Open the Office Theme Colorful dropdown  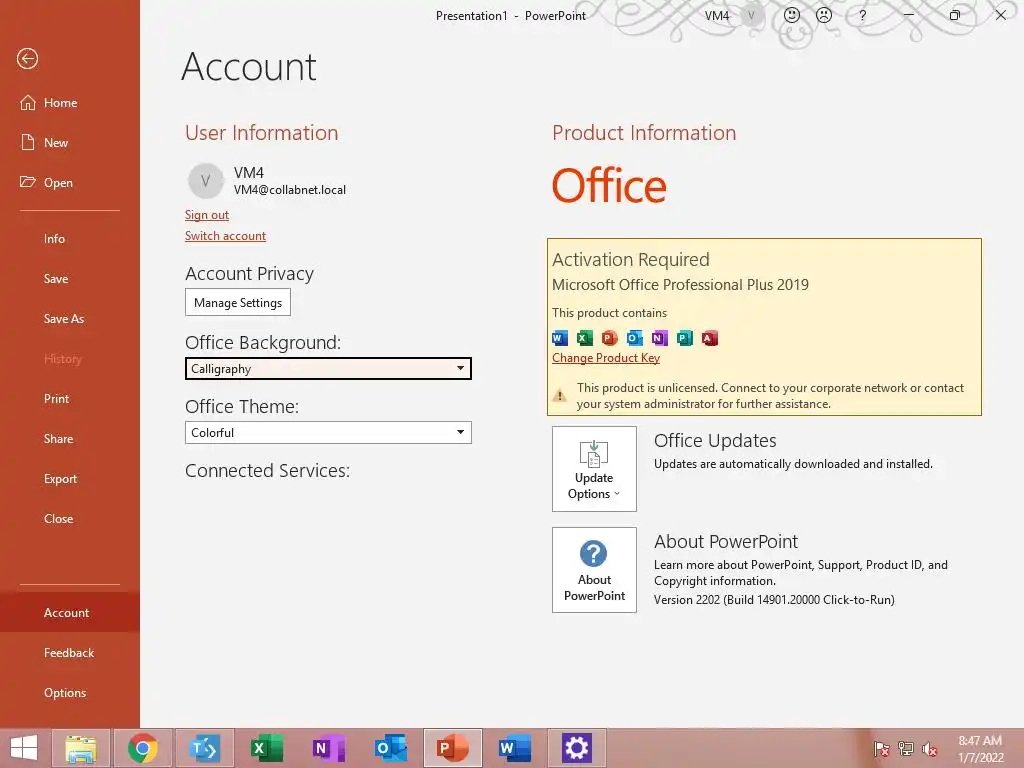(328, 432)
